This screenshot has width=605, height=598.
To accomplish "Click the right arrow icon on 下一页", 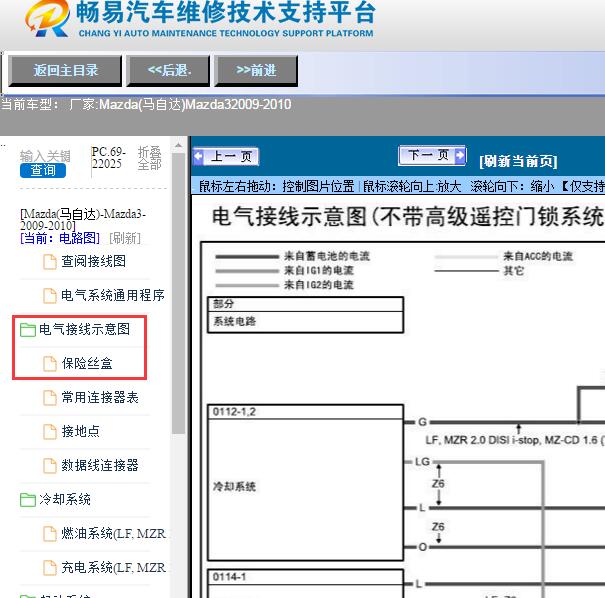I will (x=460, y=155).
